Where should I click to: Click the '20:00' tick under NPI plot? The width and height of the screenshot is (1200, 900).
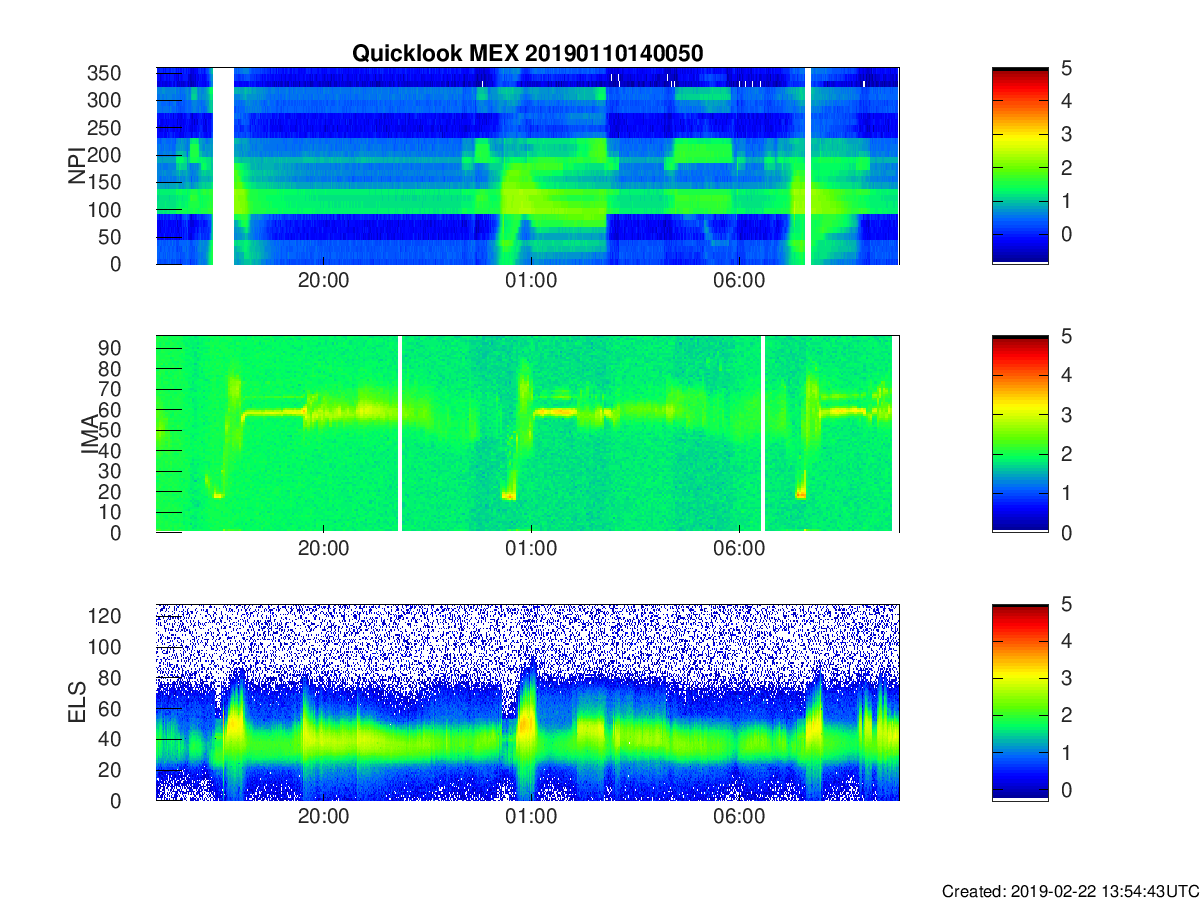[x=323, y=281]
